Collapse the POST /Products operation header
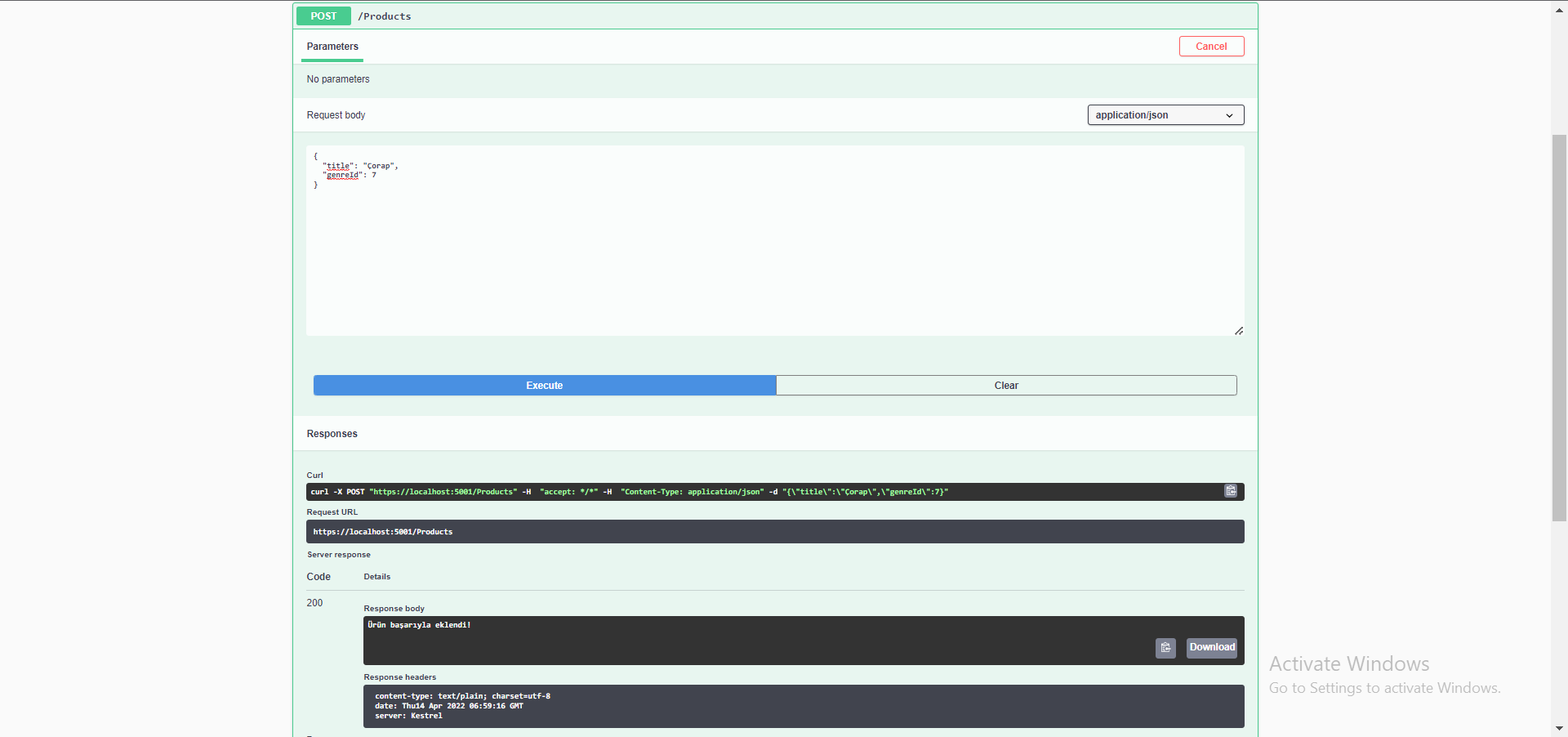1568x737 pixels. click(775, 16)
